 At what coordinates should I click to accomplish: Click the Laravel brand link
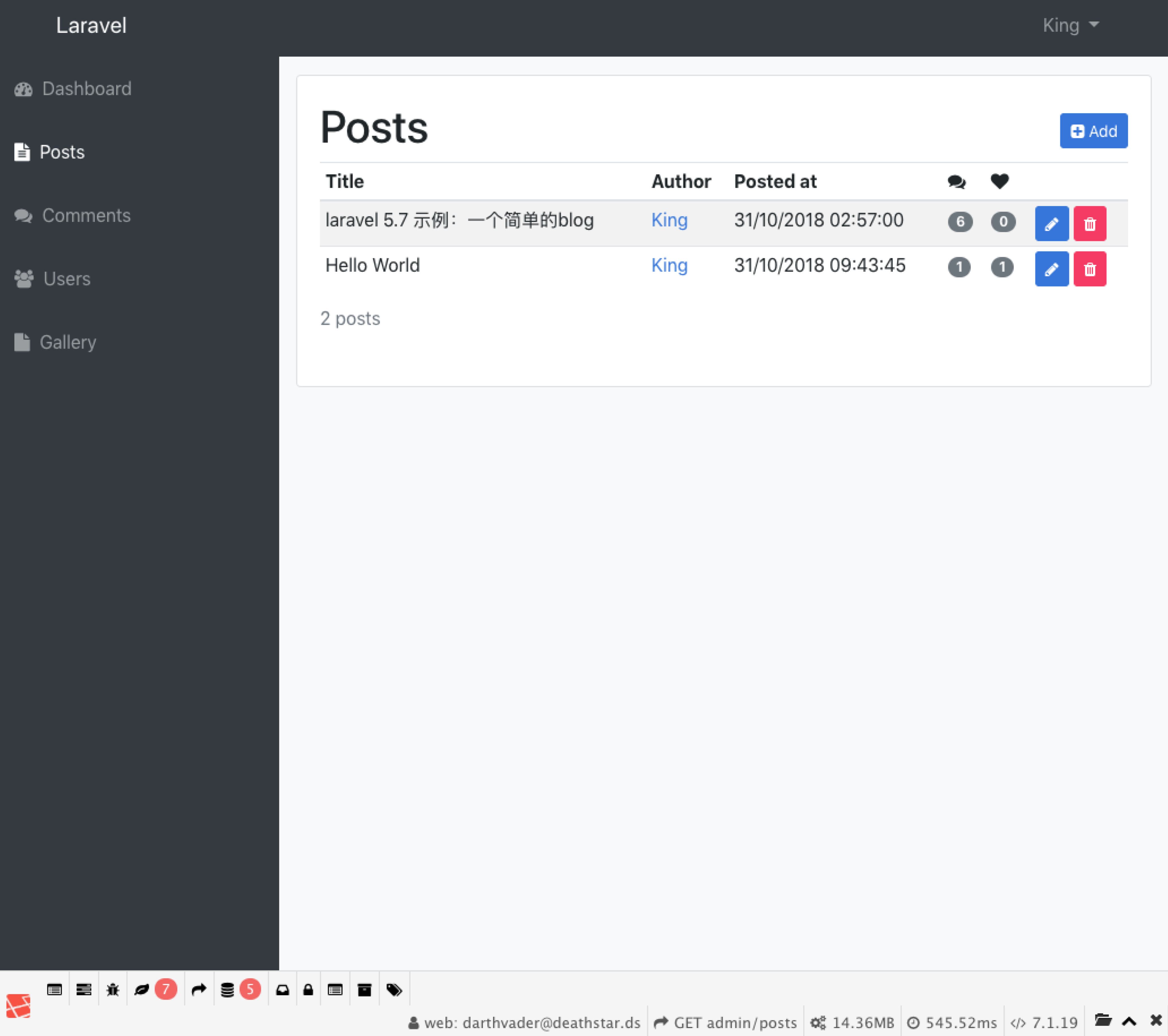coord(91,25)
